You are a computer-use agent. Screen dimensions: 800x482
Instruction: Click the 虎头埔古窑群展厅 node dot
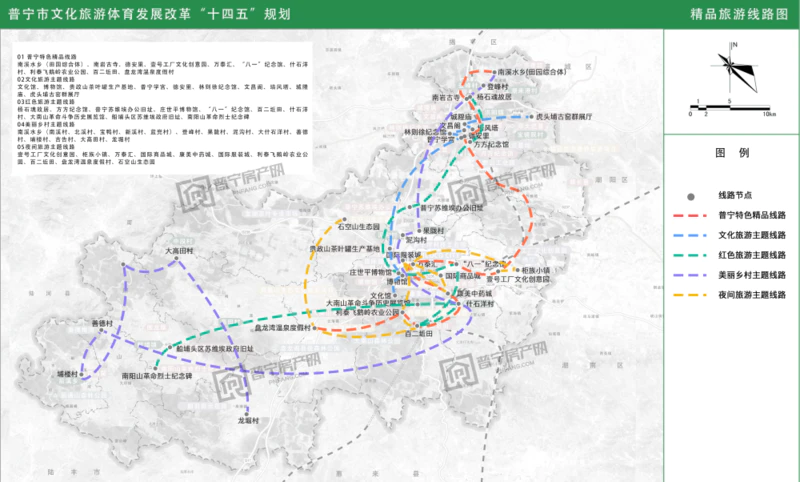(532, 117)
